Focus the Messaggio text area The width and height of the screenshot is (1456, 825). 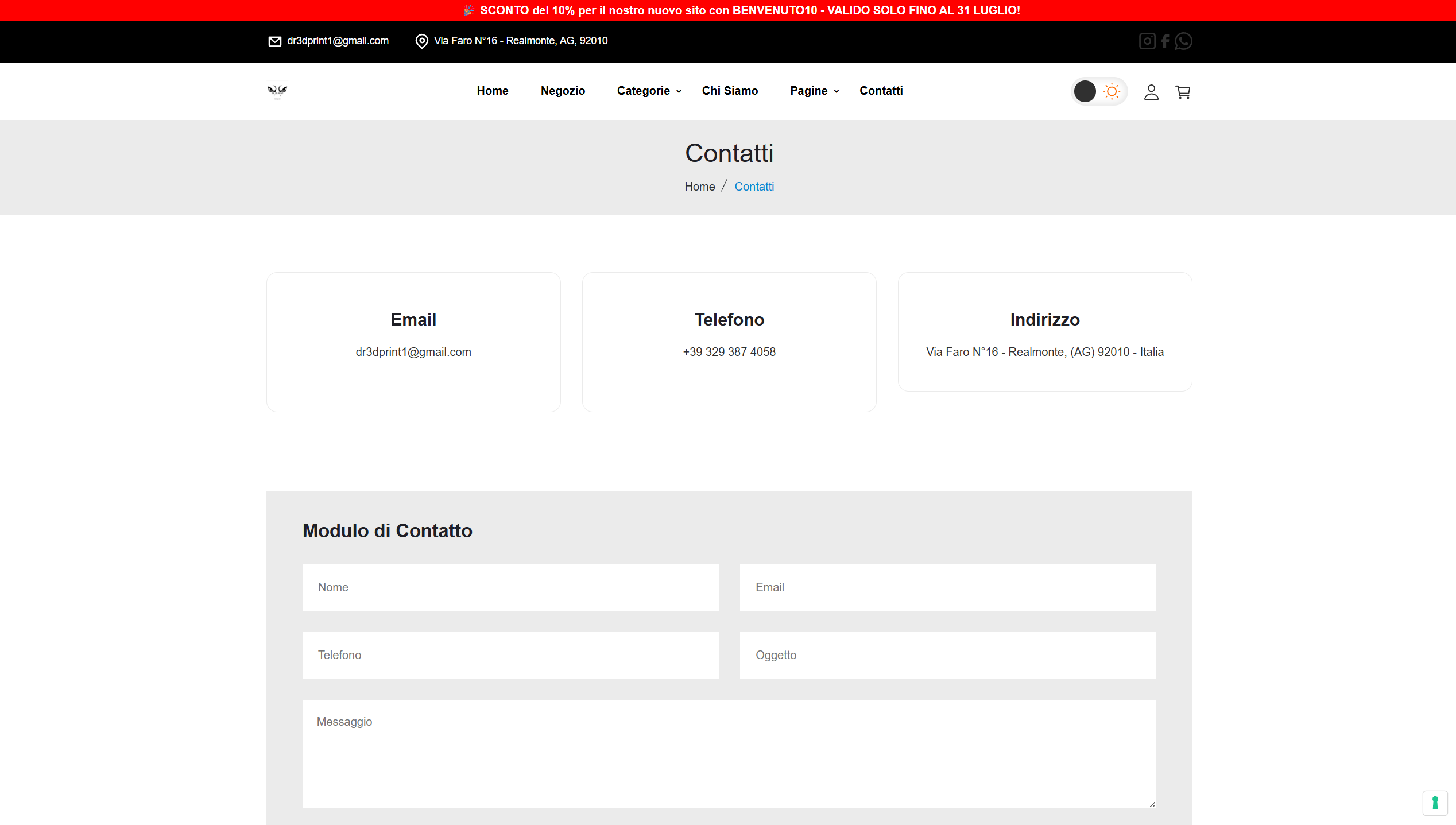pos(729,753)
